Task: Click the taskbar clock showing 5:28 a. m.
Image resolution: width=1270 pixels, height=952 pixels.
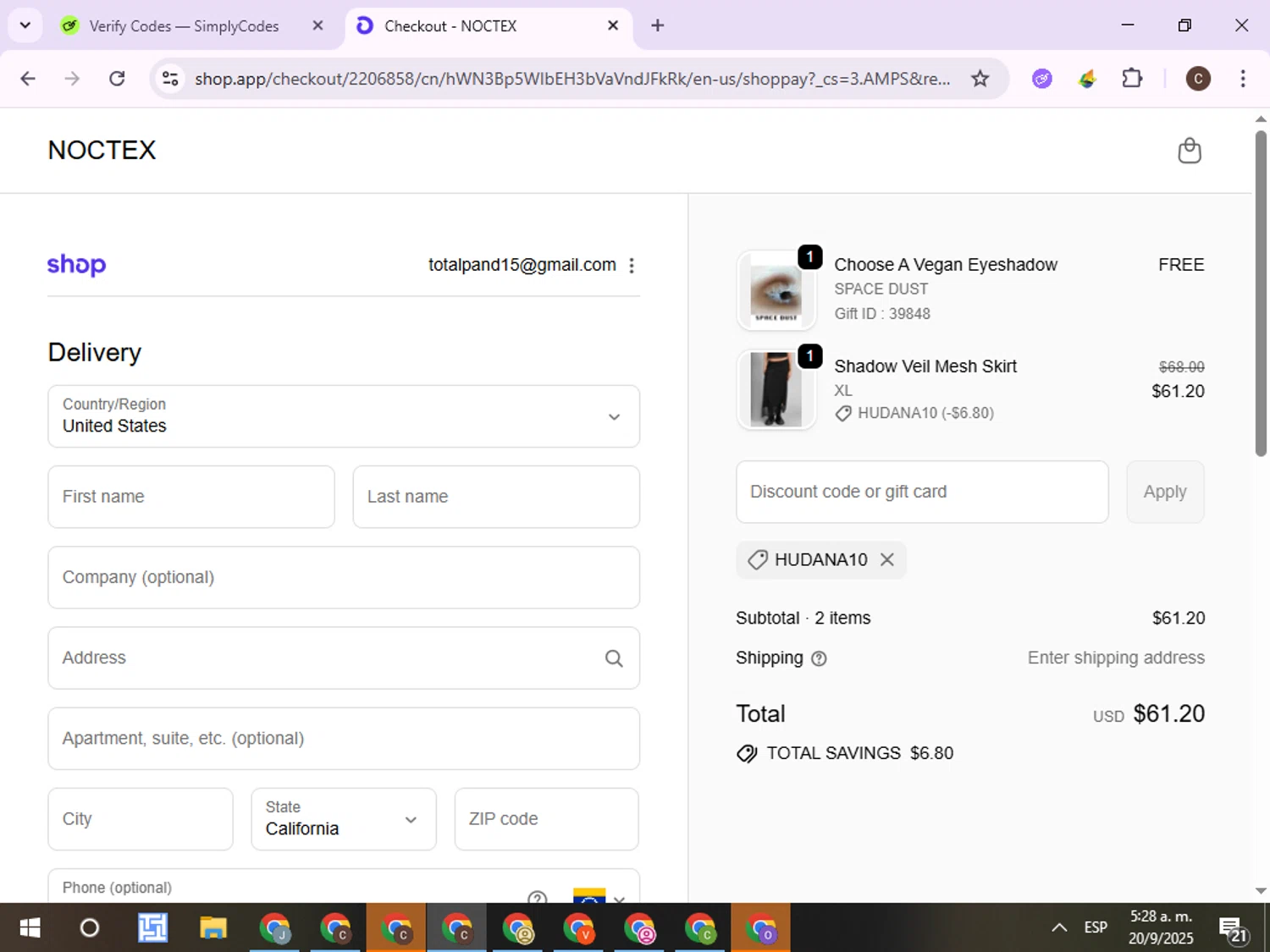Action: tap(1161, 927)
